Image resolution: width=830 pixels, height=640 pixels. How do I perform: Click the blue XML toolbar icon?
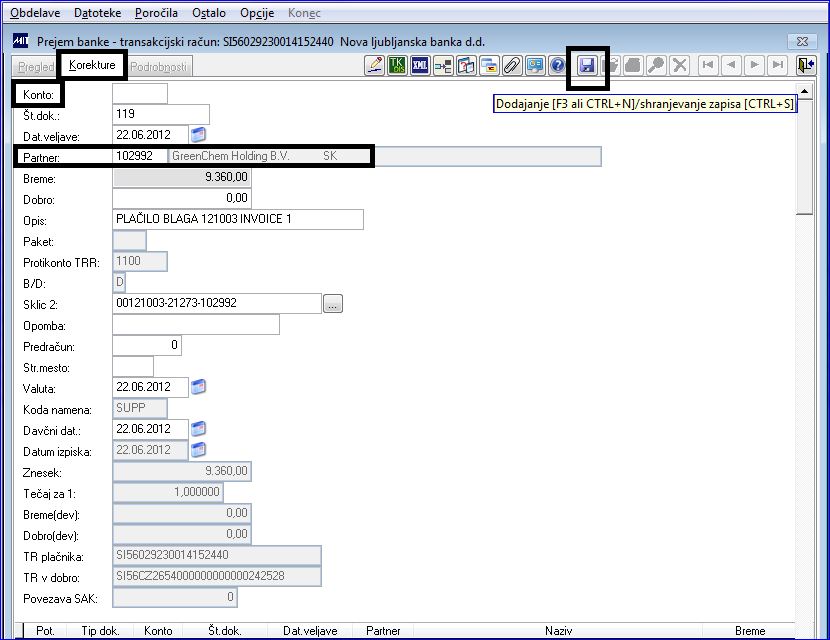(x=420, y=66)
